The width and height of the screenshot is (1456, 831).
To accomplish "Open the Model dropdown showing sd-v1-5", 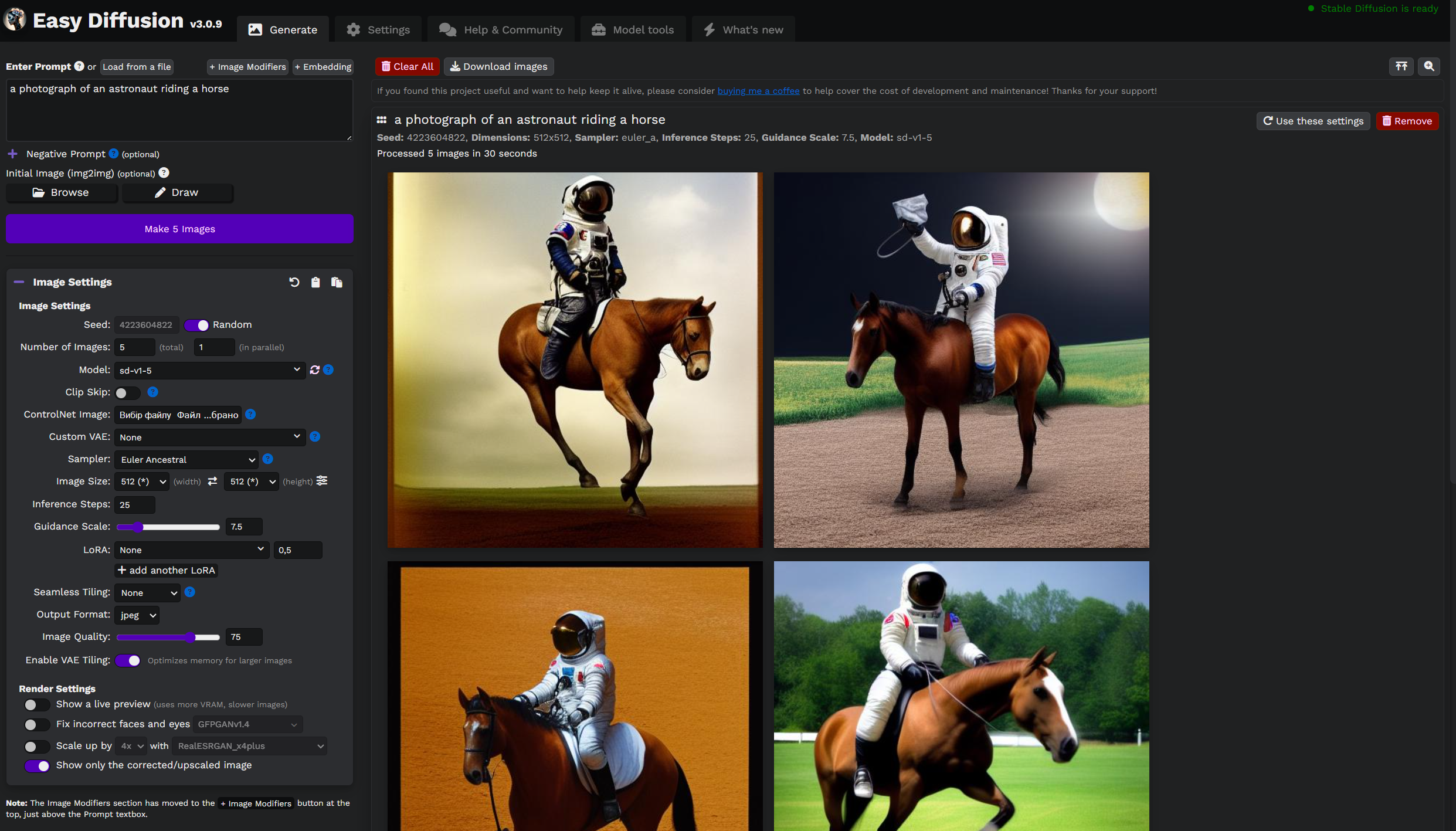I will pos(210,370).
